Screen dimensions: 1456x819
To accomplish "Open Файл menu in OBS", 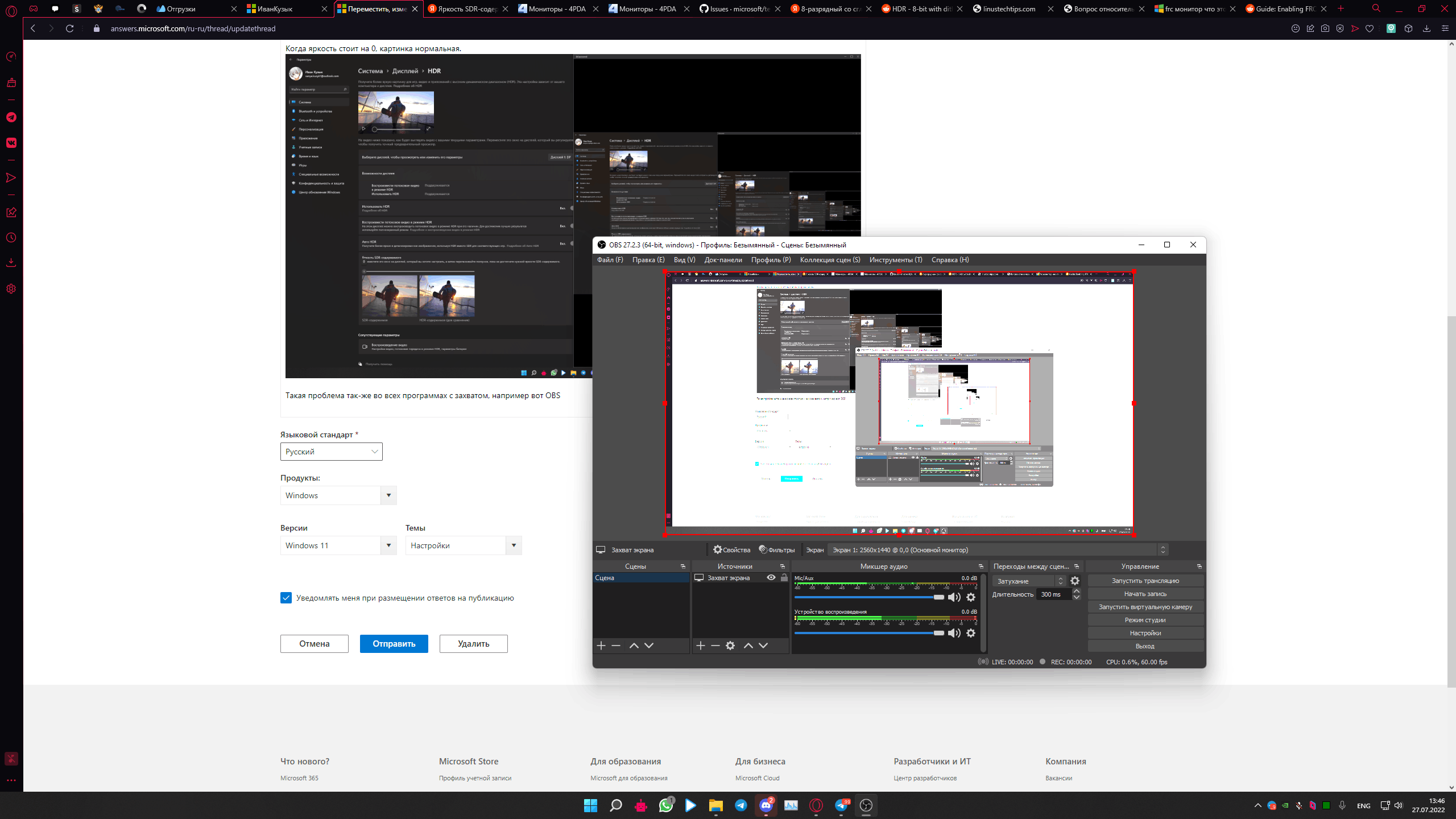I will tap(610, 260).
